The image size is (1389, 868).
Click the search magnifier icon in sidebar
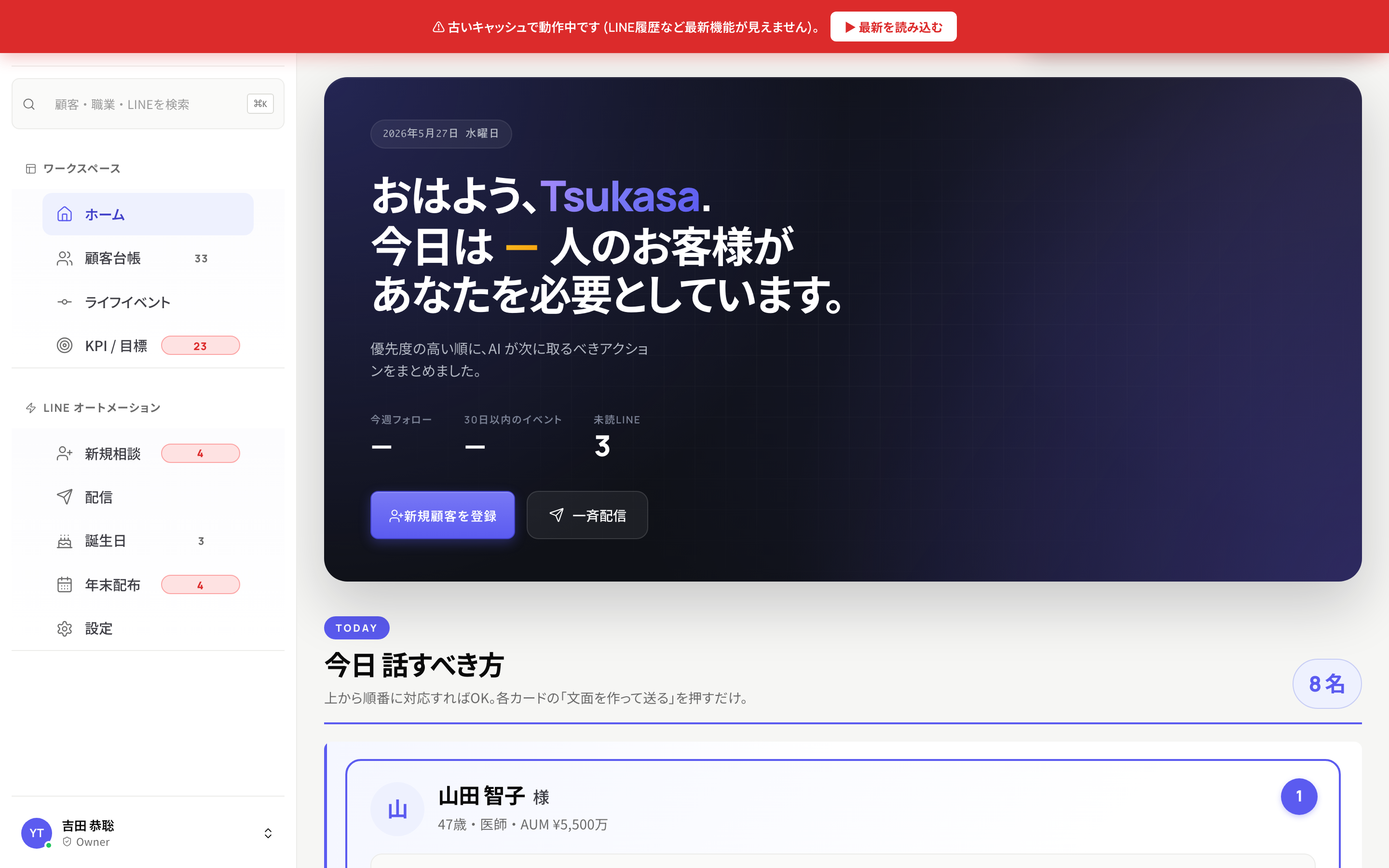click(x=29, y=104)
